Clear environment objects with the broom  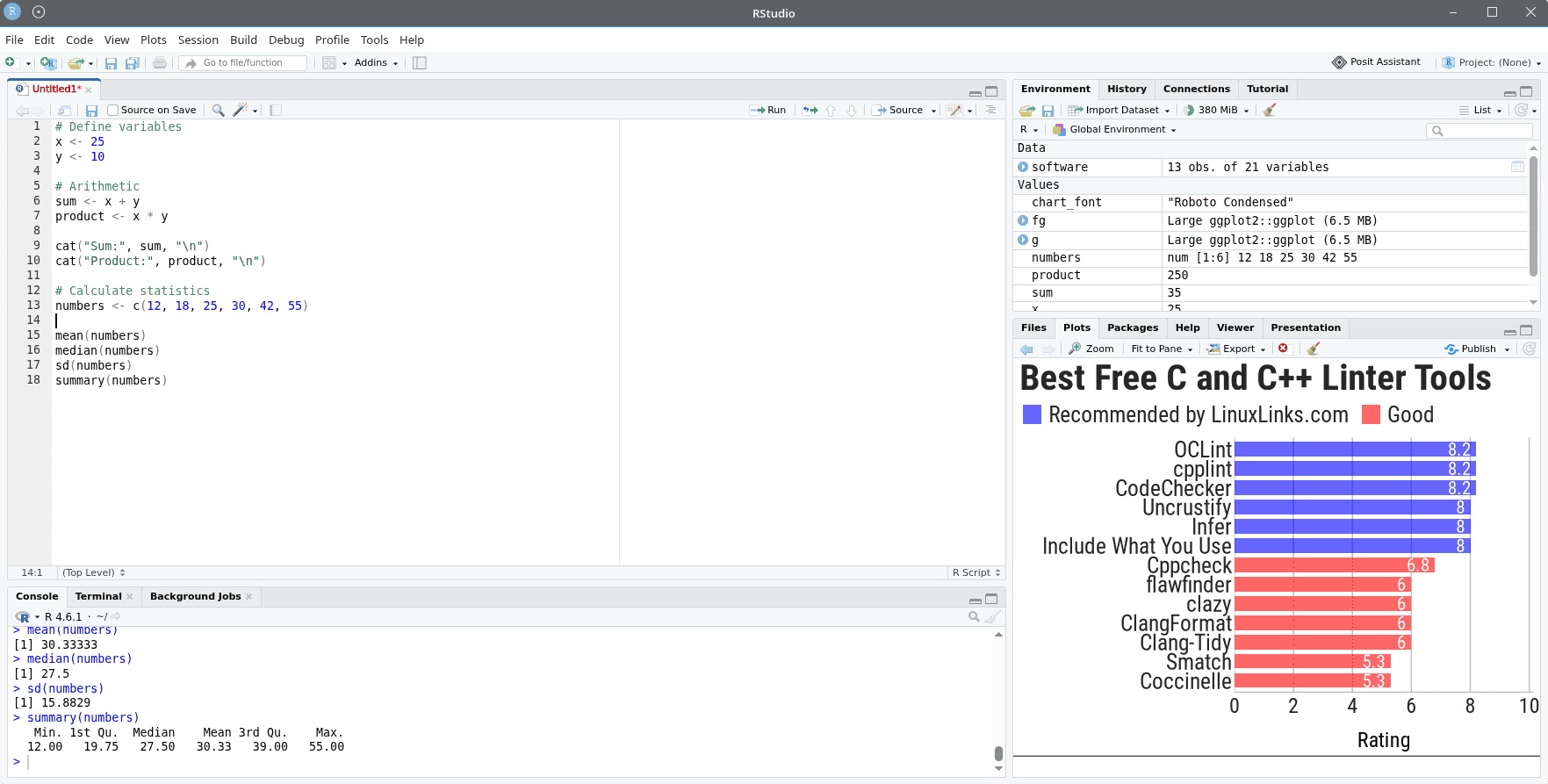(x=1269, y=110)
